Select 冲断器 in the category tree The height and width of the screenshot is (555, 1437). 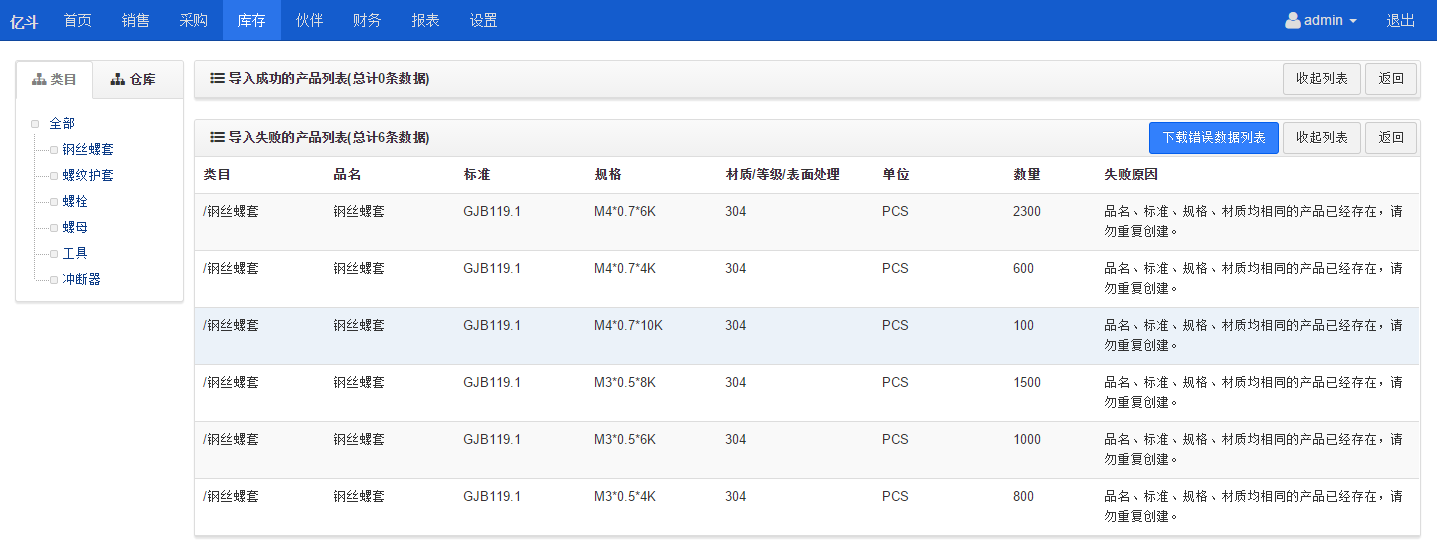pos(82,279)
